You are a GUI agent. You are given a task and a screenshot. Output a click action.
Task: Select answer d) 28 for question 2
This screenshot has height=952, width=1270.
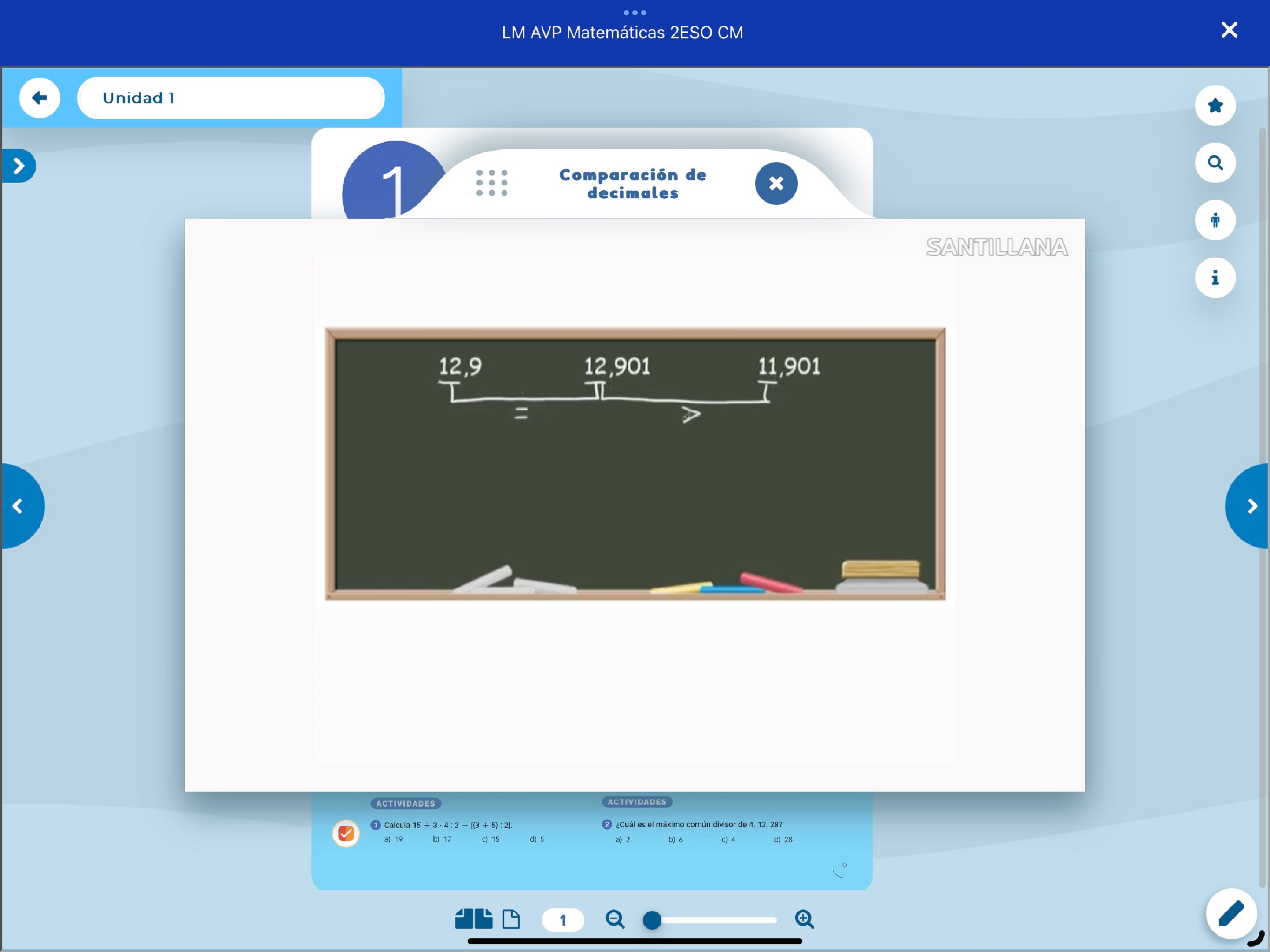[x=783, y=839]
